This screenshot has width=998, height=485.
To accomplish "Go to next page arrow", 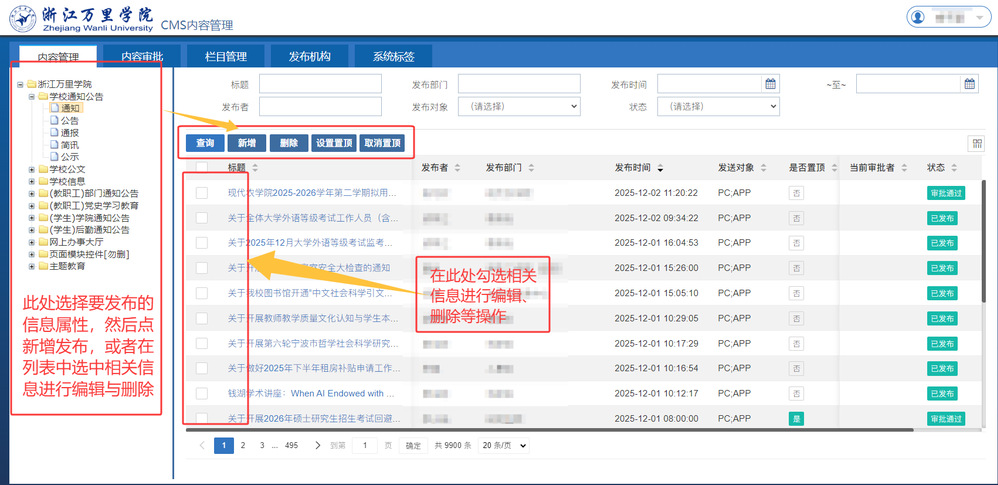I will (x=318, y=445).
